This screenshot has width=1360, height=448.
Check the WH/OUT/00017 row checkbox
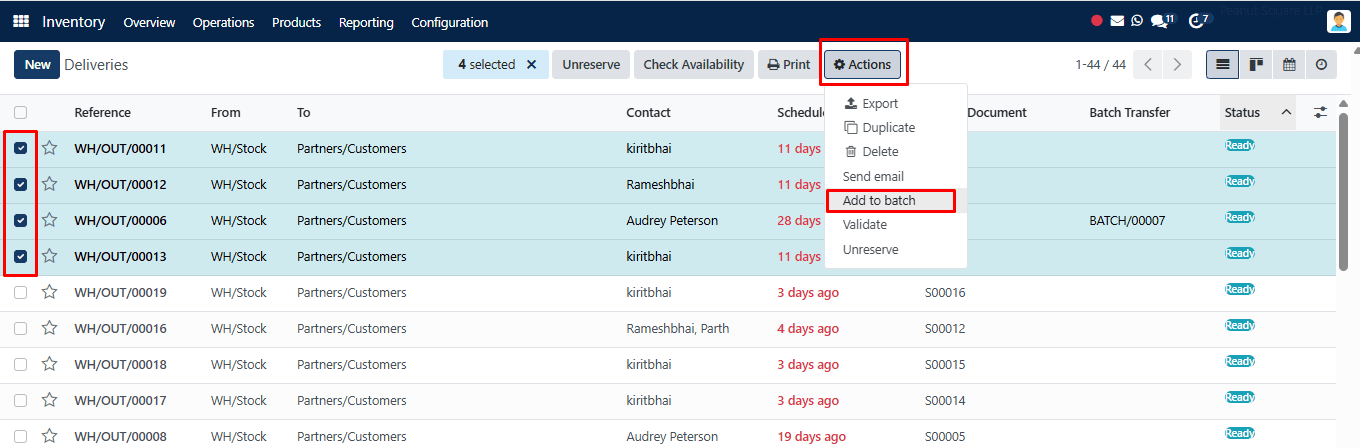(21, 400)
